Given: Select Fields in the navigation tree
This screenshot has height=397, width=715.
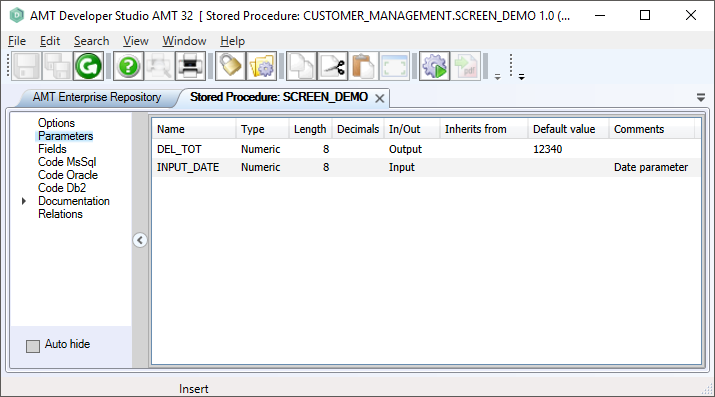Looking at the screenshot, I should click(52, 149).
